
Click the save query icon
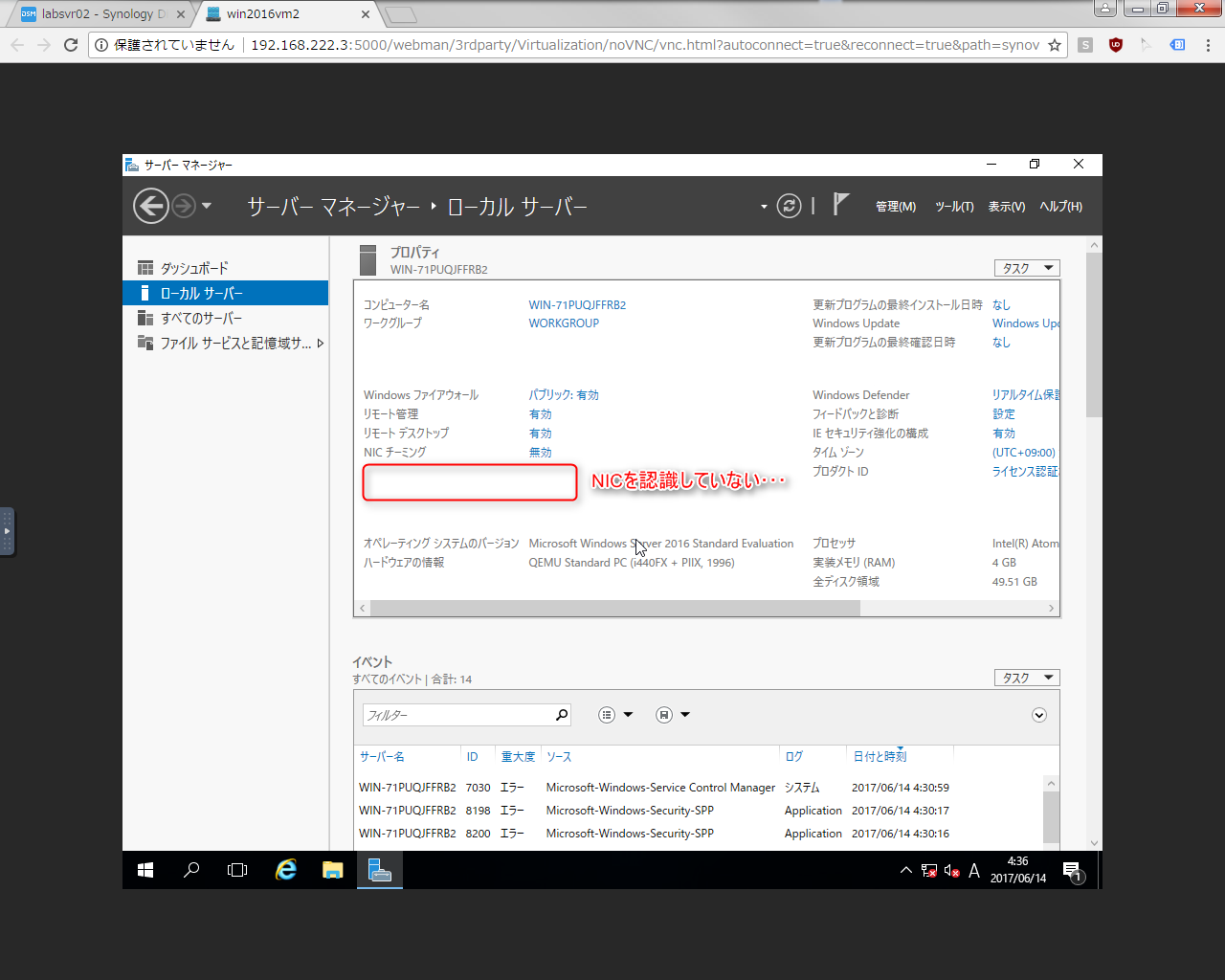tap(664, 715)
